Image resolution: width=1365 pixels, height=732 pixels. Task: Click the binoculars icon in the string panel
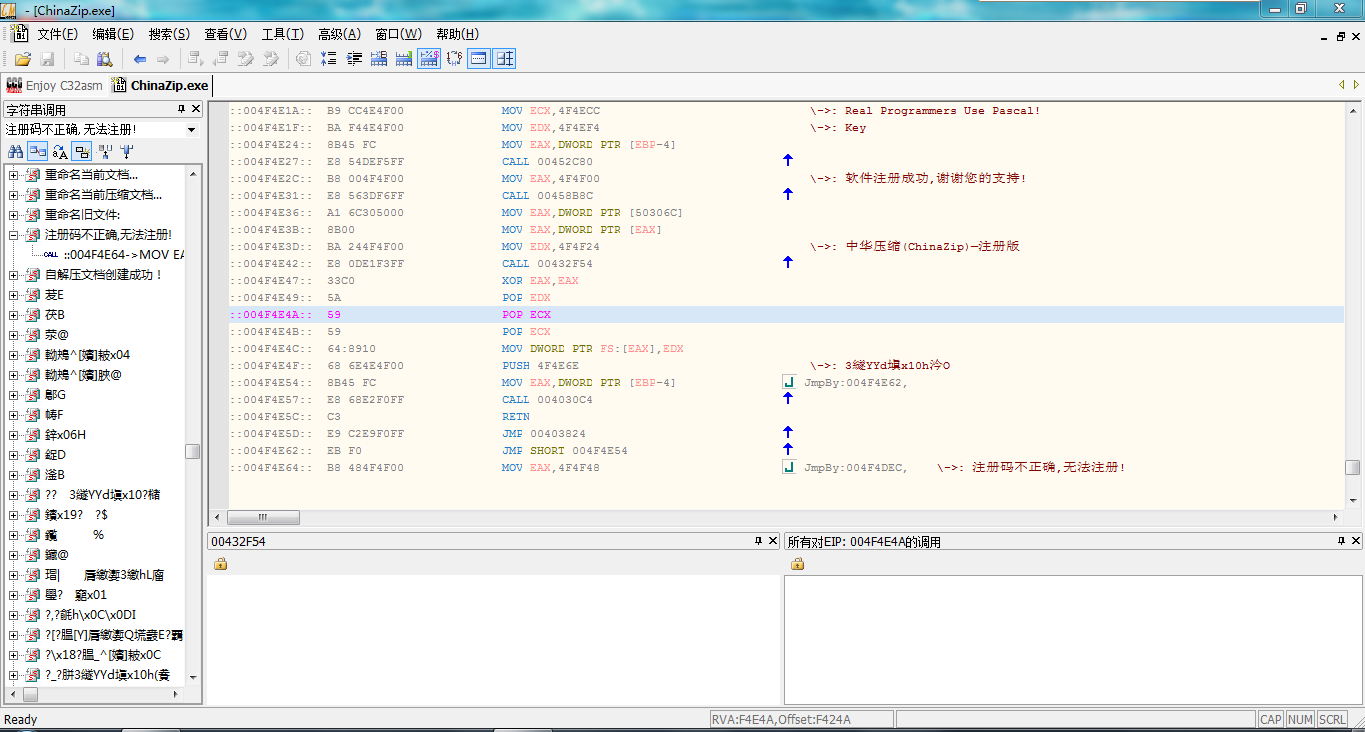coord(16,152)
